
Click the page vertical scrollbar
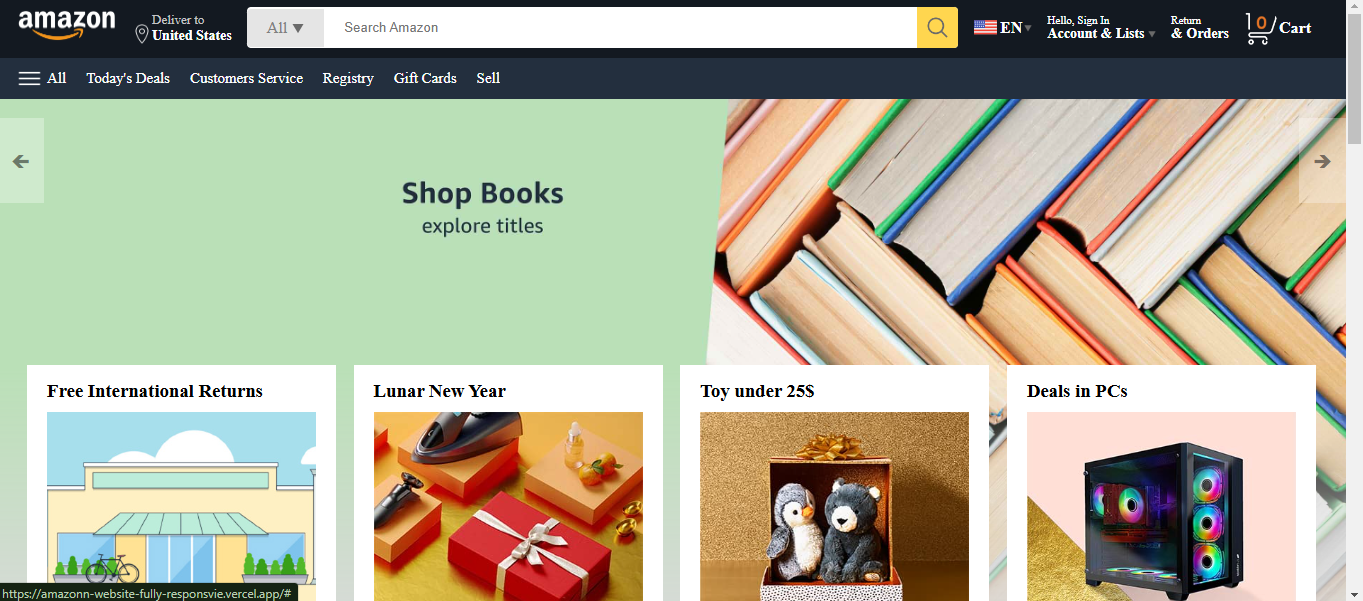[1354, 300]
